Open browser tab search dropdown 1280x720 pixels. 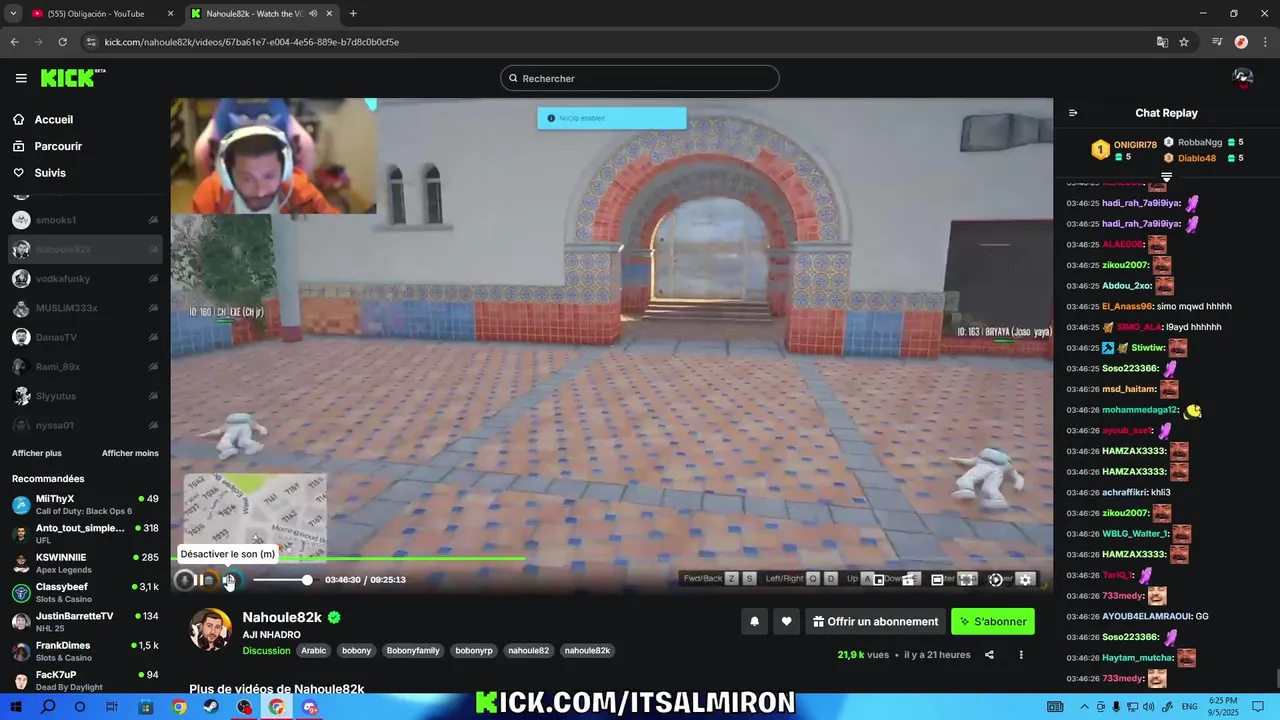point(13,13)
